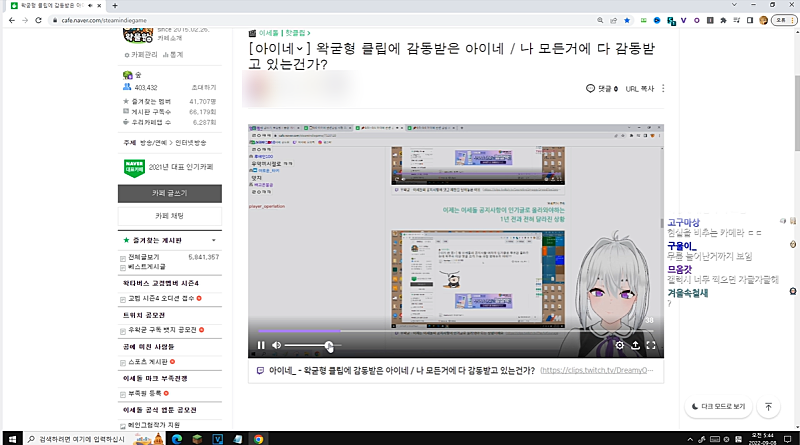Pause the video with the pause button
This screenshot has height=445, width=800.
(x=261, y=345)
